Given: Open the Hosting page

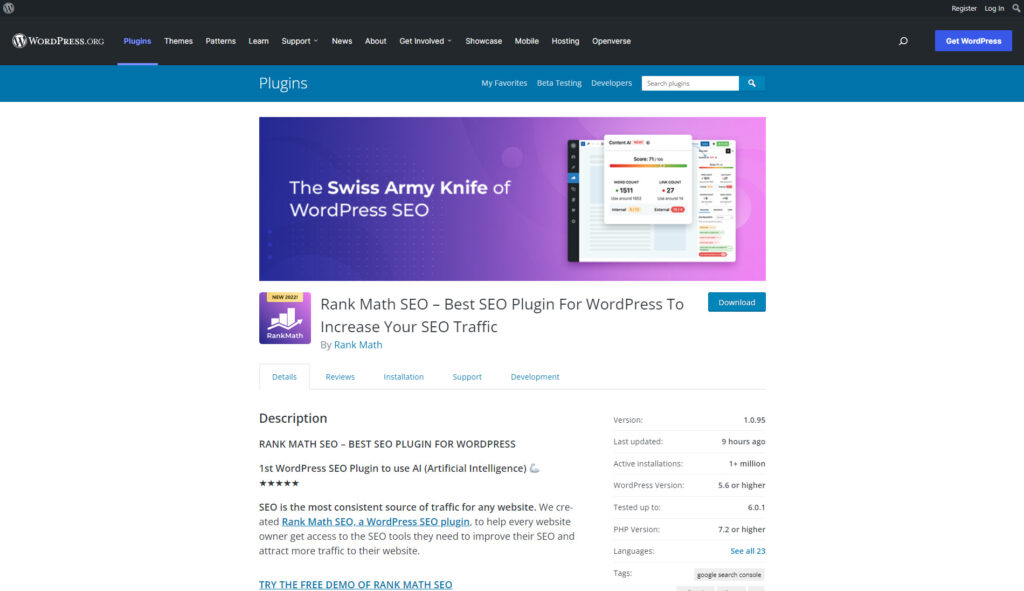Looking at the screenshot, I should (566, 41).
